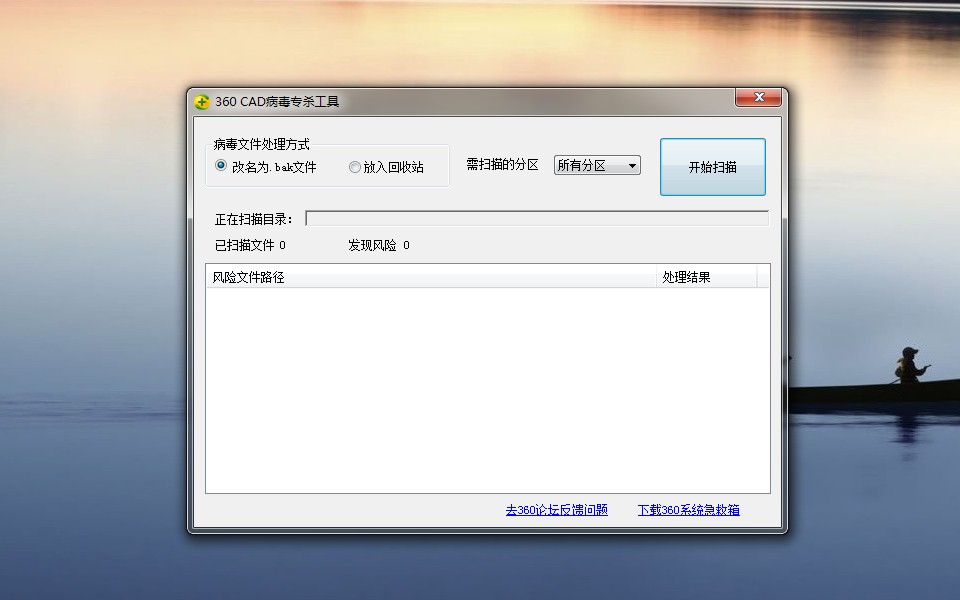
Task: Click the fisherman on the desktop wallpaper
Action: coord(908,367)
